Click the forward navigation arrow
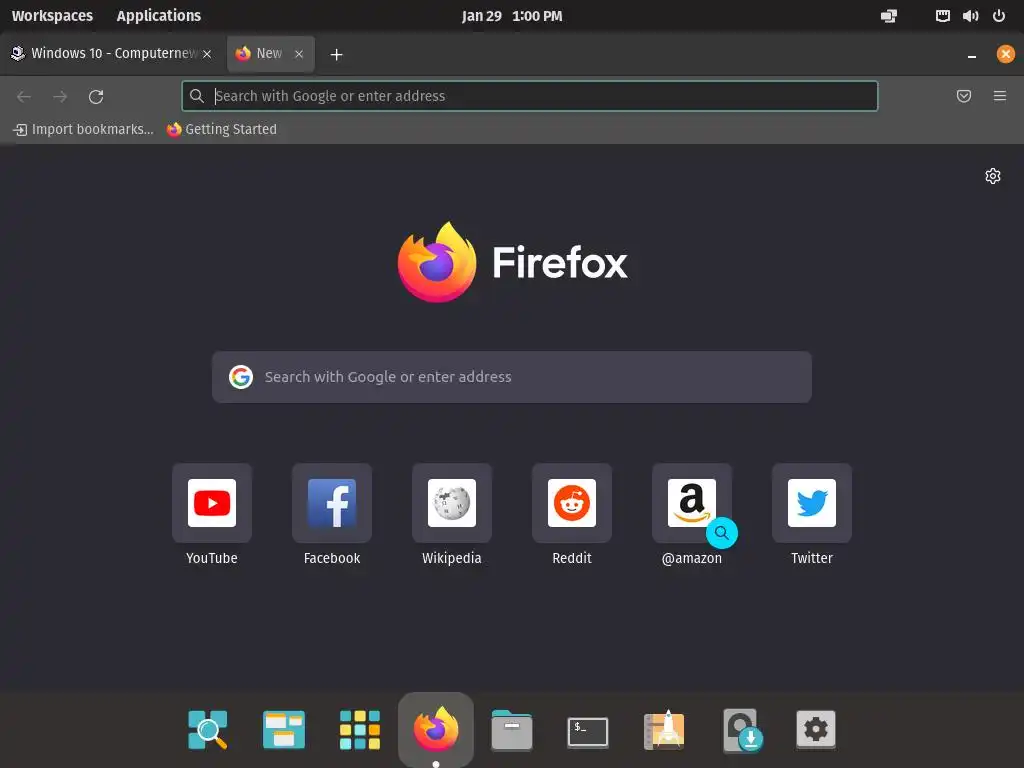The width and height of the screenshot is (1024, 768). 60,97
